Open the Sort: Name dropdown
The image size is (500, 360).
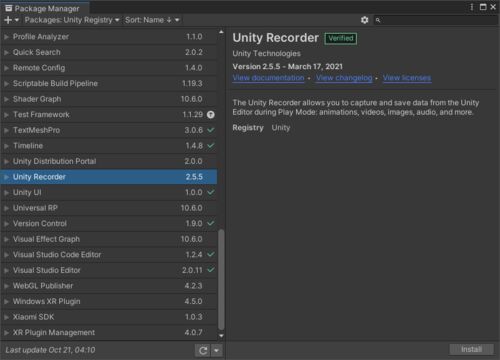click(152, 20)
